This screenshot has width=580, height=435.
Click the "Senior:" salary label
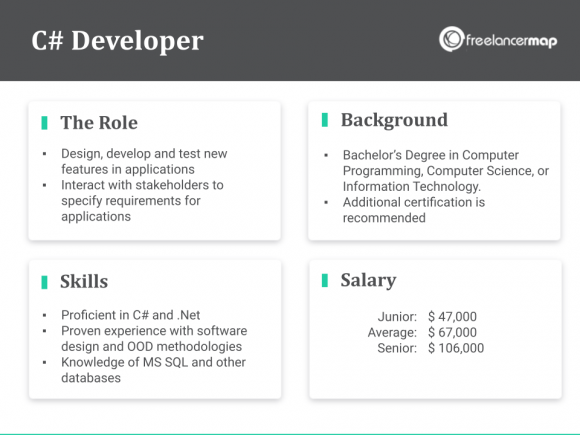pyautogui.click(x=397, y=348)
